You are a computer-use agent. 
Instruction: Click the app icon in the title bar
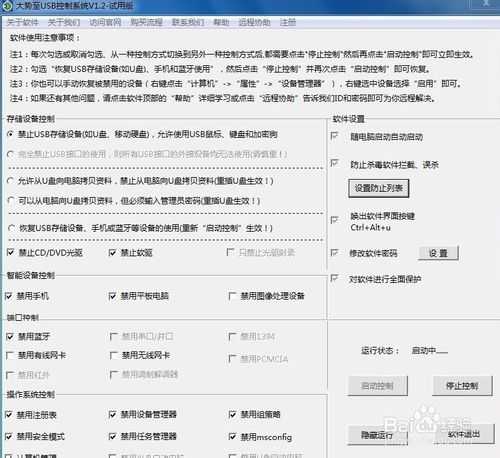pos(7,6)
